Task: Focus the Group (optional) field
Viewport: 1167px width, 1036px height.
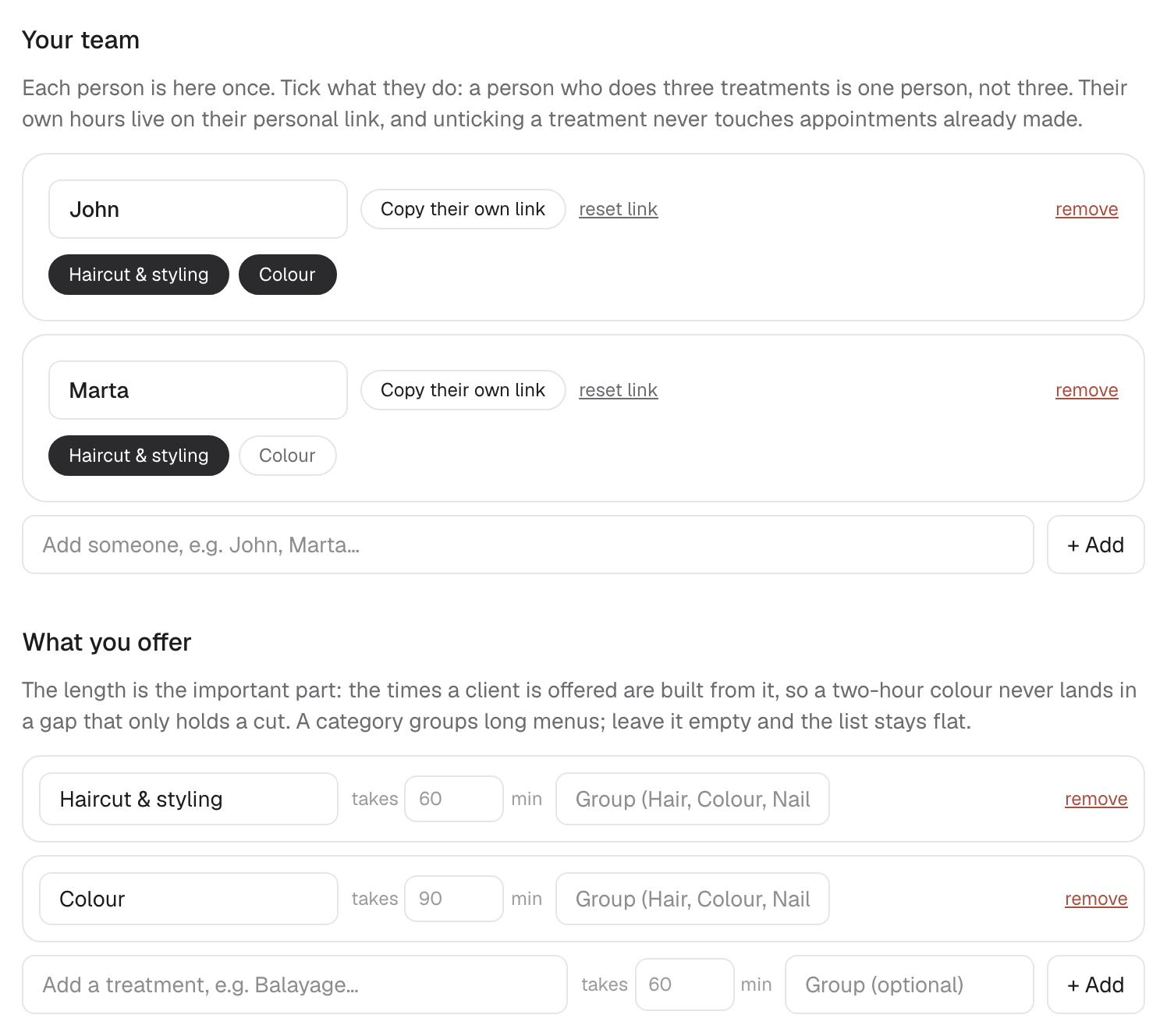Action: coord(910,985)
